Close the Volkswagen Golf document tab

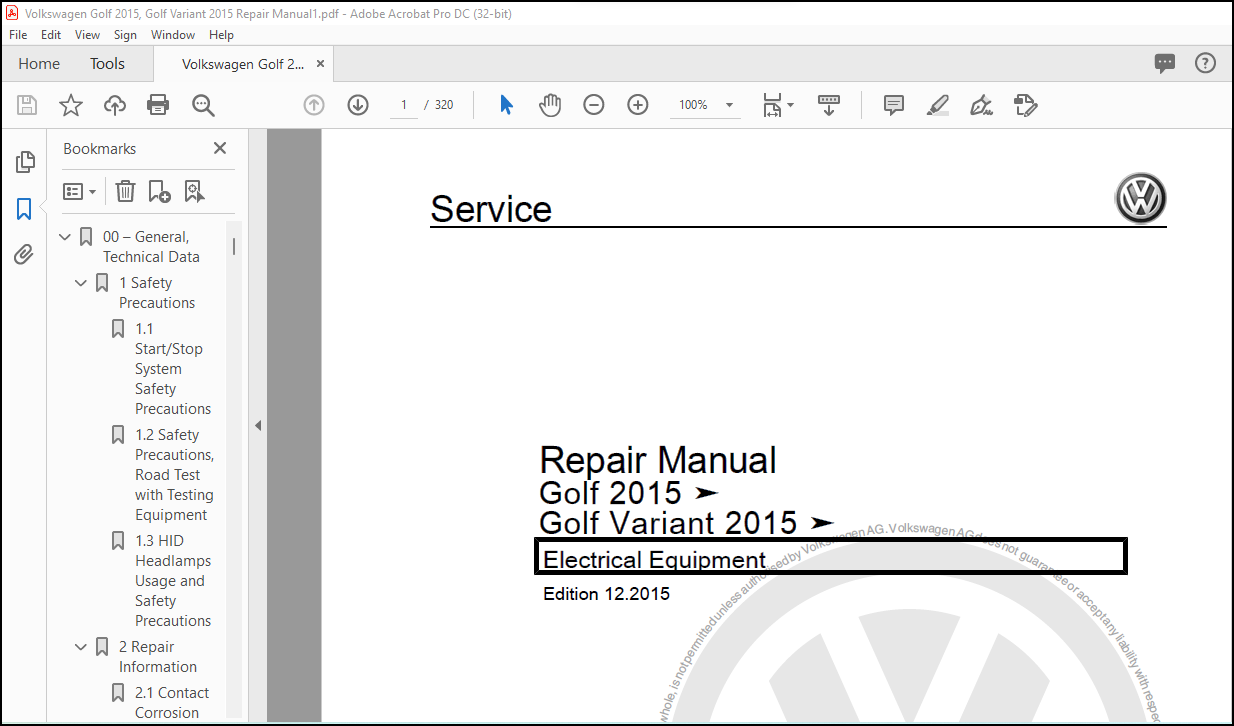point(321,63)
